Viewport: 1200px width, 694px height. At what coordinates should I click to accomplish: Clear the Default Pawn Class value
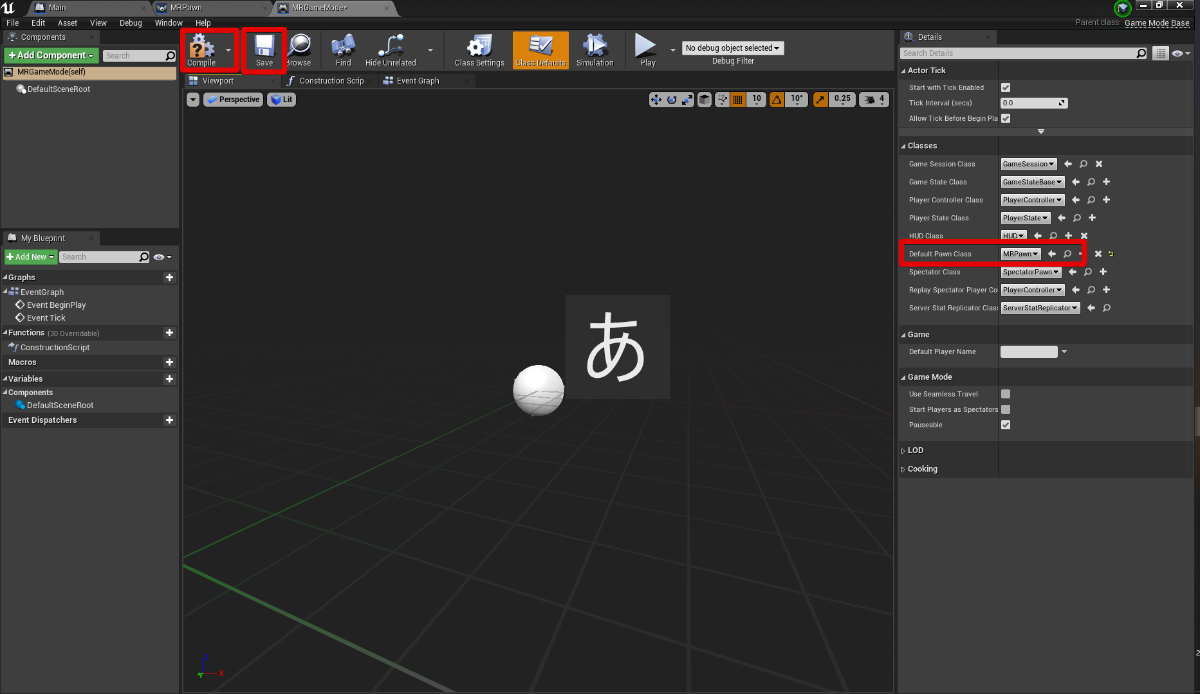pos(1098,254)
